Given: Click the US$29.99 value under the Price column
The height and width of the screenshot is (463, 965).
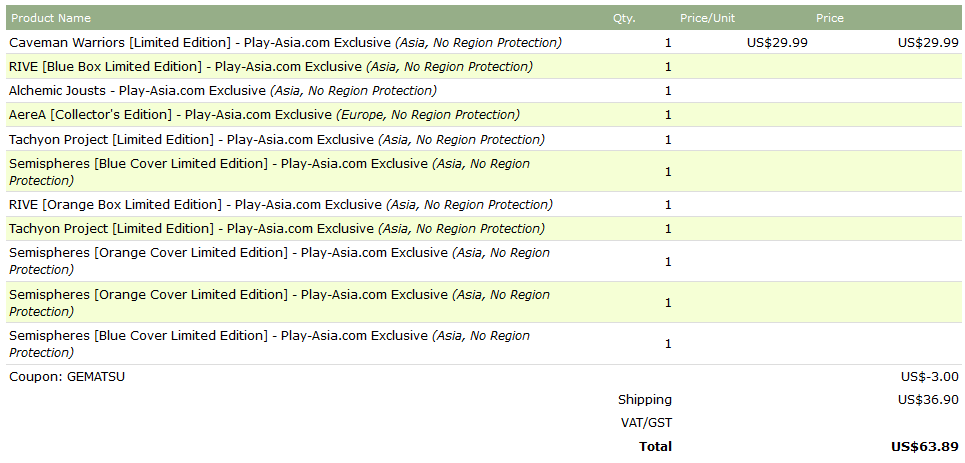Looking at the screenshot, I should coord(928,42).
